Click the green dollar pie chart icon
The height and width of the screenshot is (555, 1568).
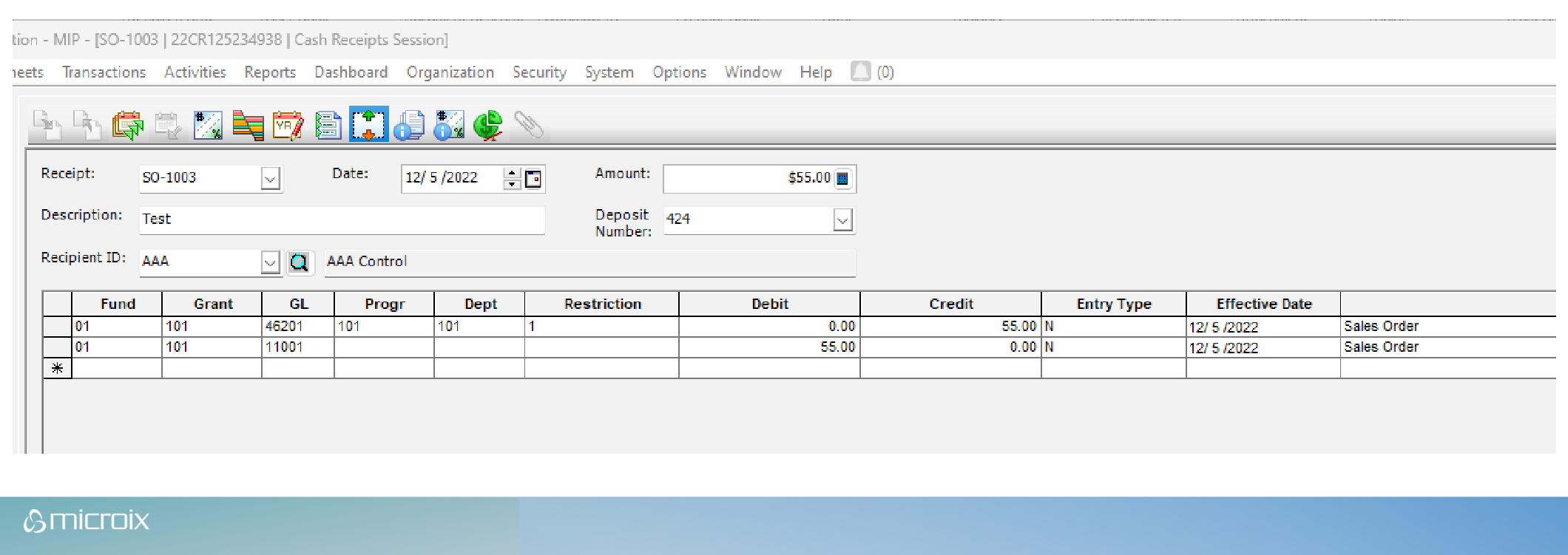(x=488, y=126)
